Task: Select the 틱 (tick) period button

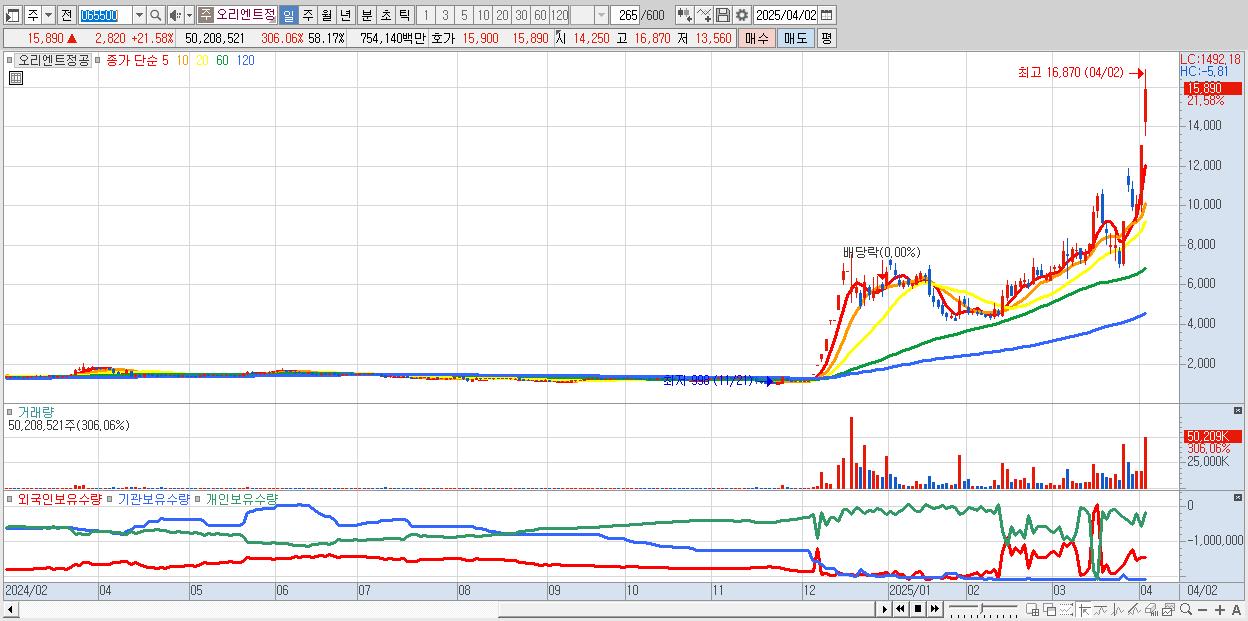Action: tap(405, 15)
